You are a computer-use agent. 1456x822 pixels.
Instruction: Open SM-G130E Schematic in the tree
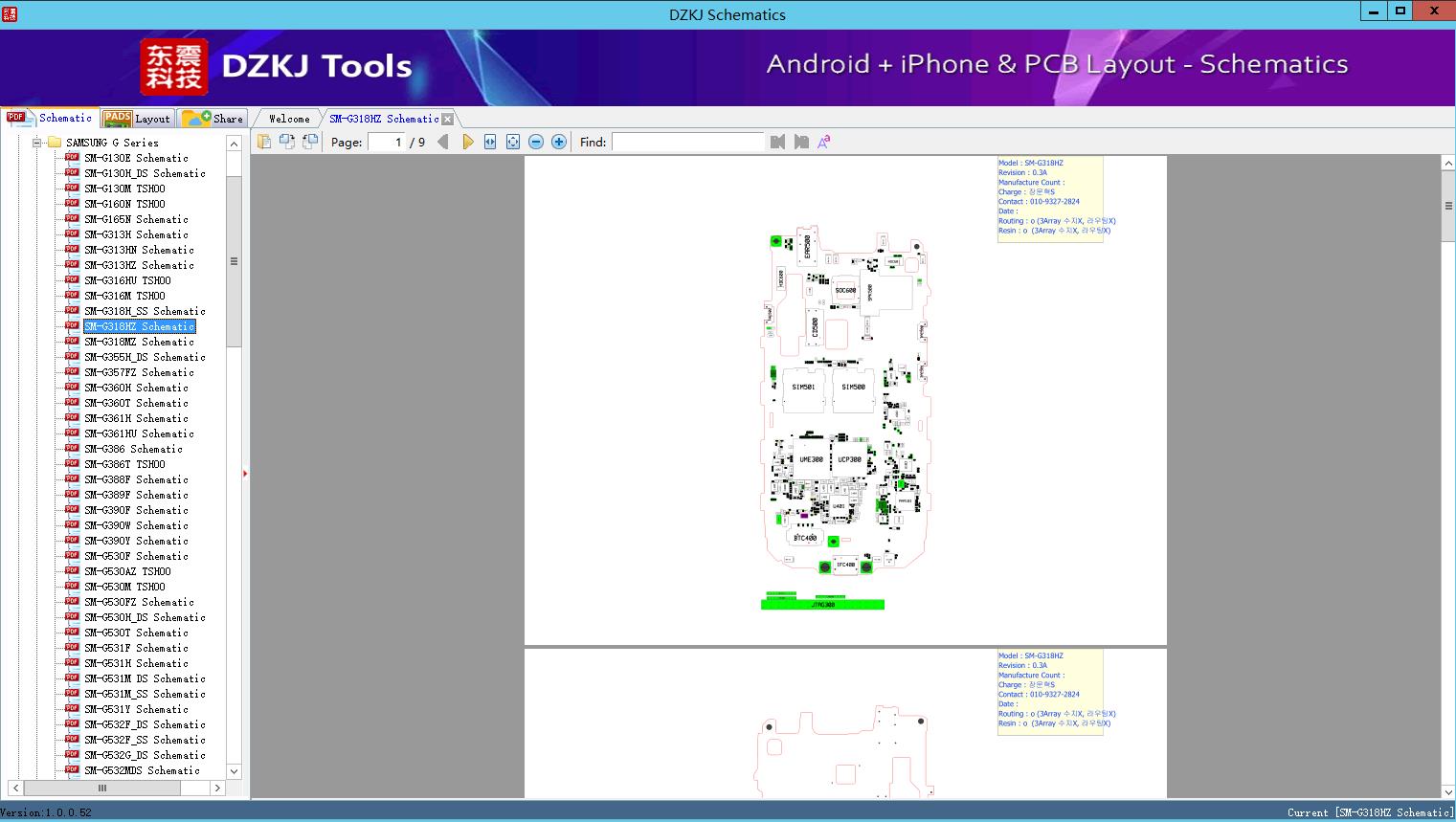[x=136, y=158]
